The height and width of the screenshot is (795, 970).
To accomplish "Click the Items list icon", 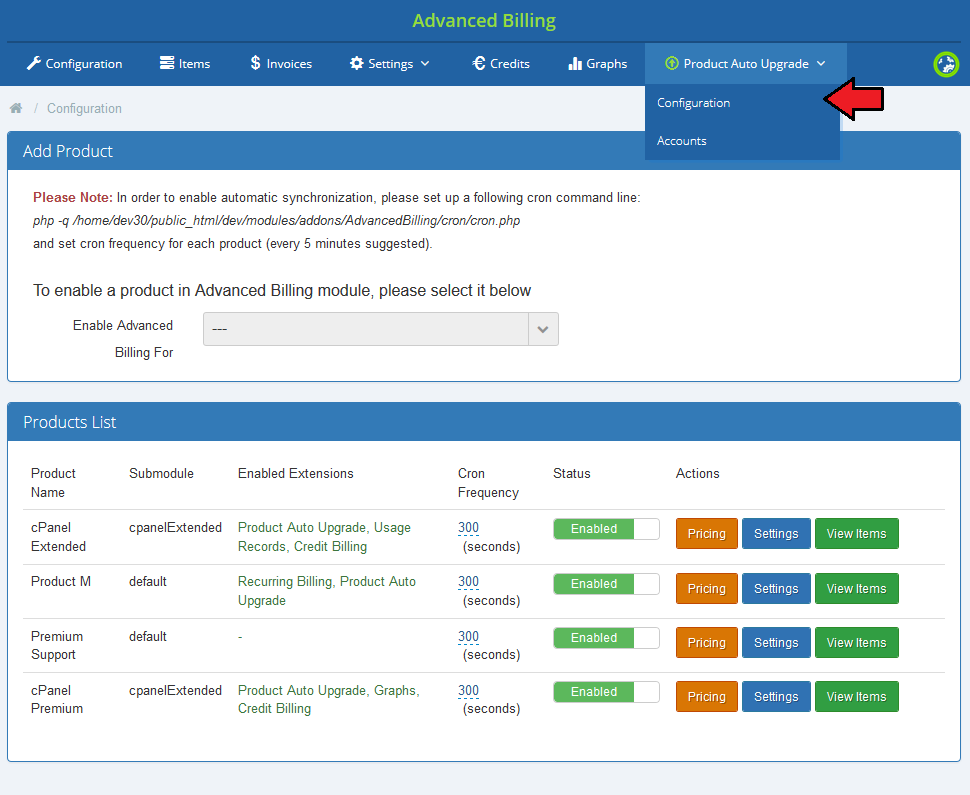I will click(x=167, y=63).
